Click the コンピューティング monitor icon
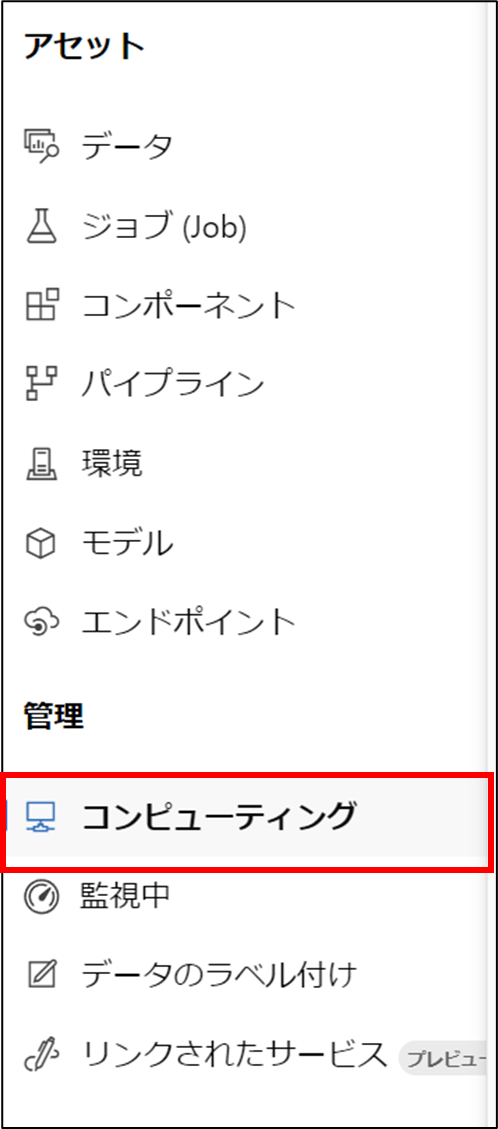The image size is (498, 1129). (x=41, y=815)
